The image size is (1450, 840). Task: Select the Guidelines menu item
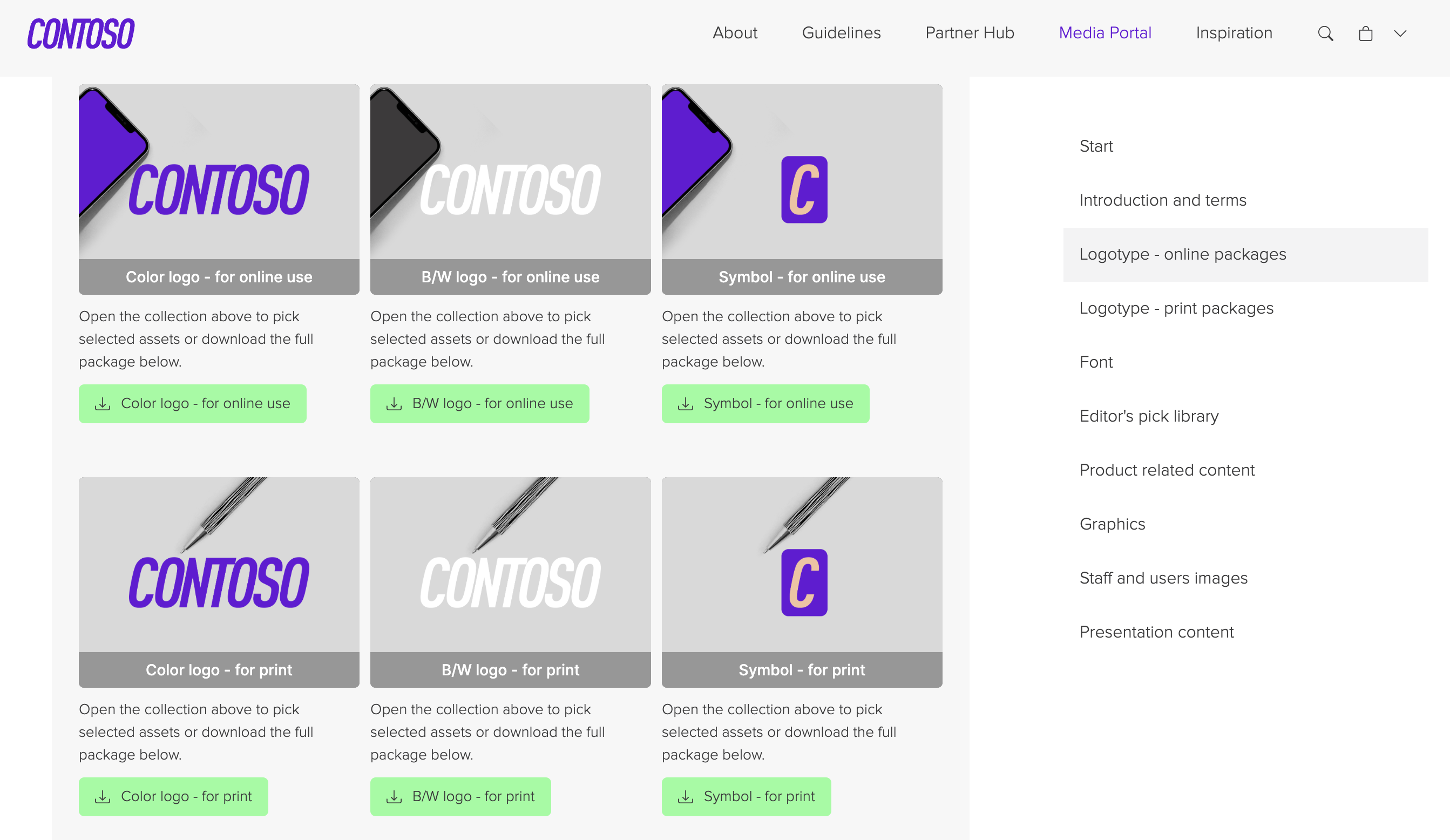click(841, 32)
